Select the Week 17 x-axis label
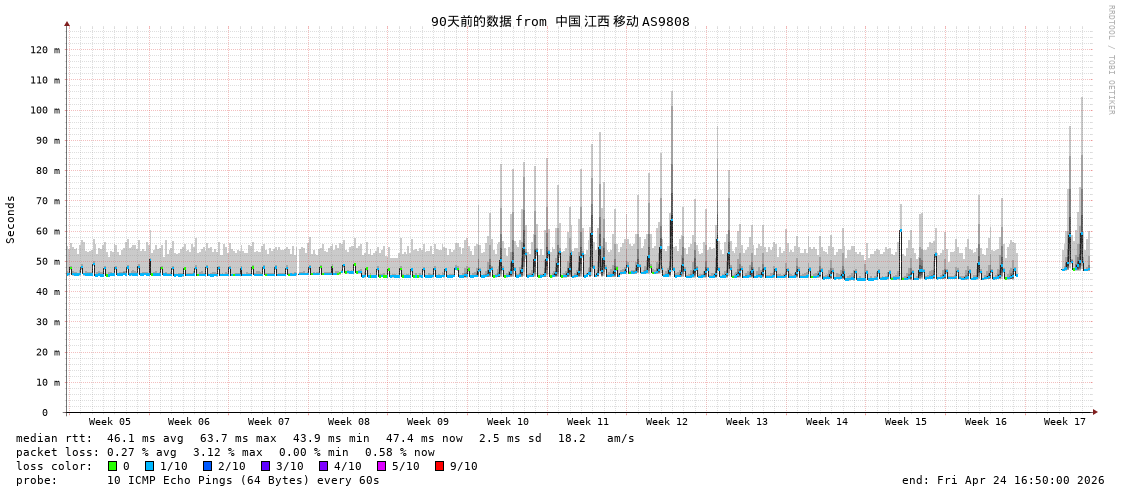The width and height of the screenshot is (1121, 494). tap(1065, 422)
